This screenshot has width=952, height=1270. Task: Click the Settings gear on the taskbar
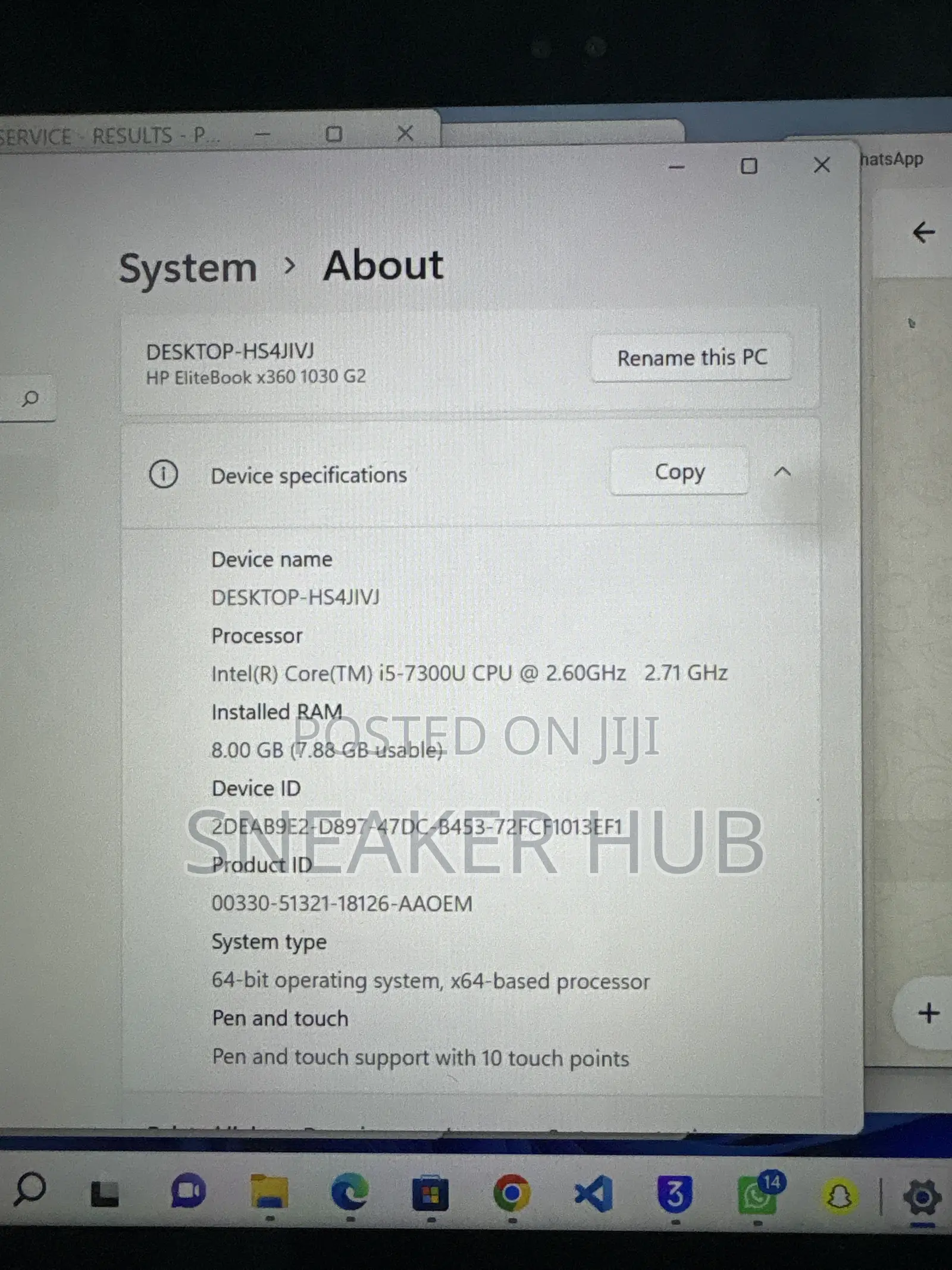point(922,1196)
